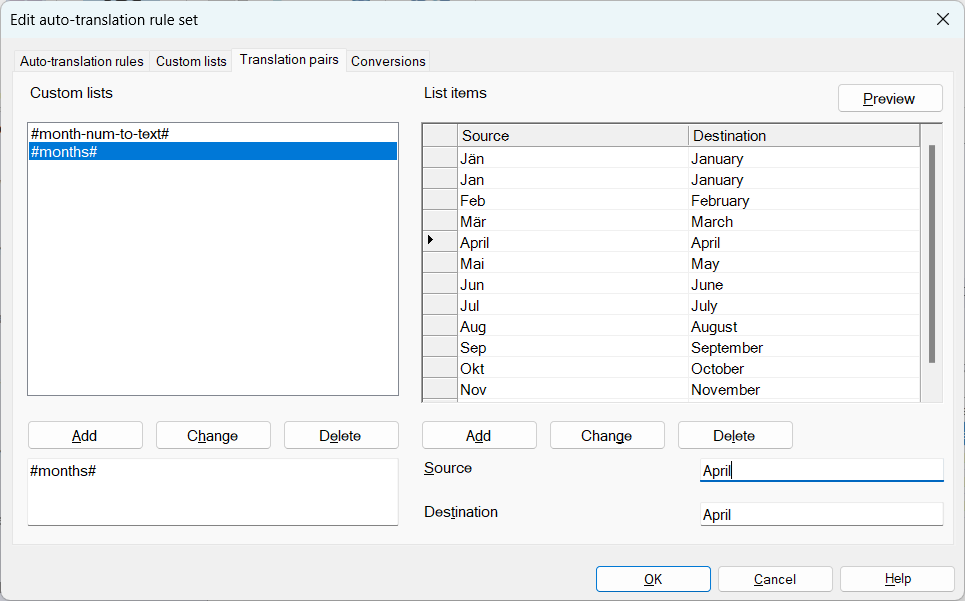The width and height of the screenshot is (965, 601).
Task: Click the Destination column header
Action: pos(804,135)
